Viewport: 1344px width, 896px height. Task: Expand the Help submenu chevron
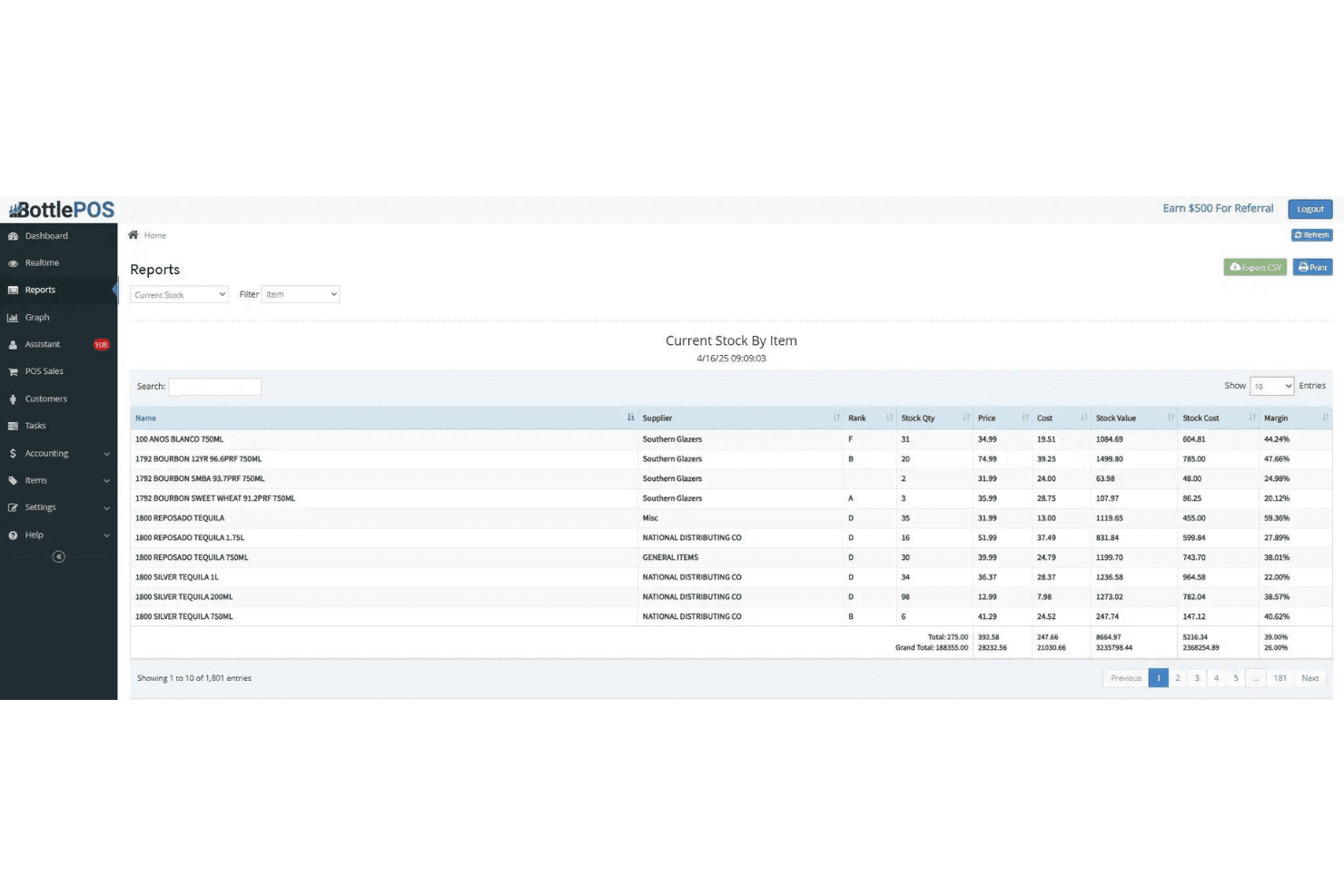coord(106,536)
